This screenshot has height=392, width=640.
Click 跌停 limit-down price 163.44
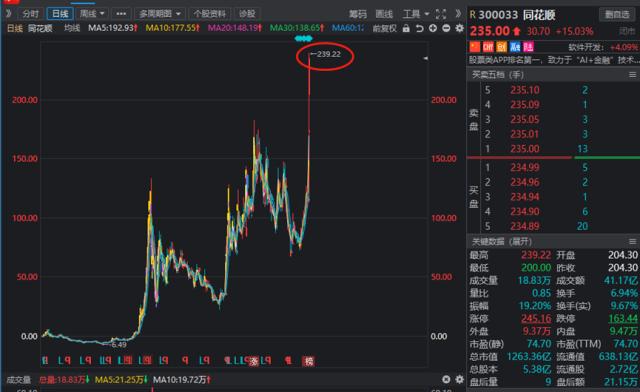(623, 318)
